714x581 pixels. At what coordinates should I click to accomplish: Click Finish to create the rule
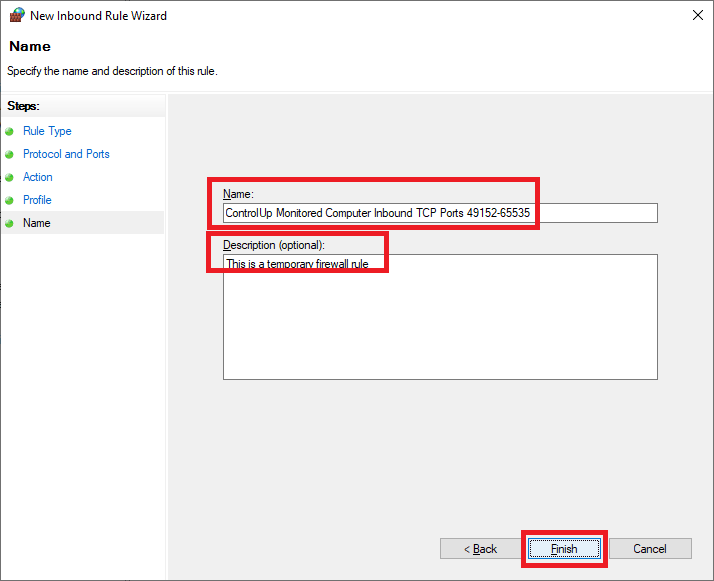point(564,549)
